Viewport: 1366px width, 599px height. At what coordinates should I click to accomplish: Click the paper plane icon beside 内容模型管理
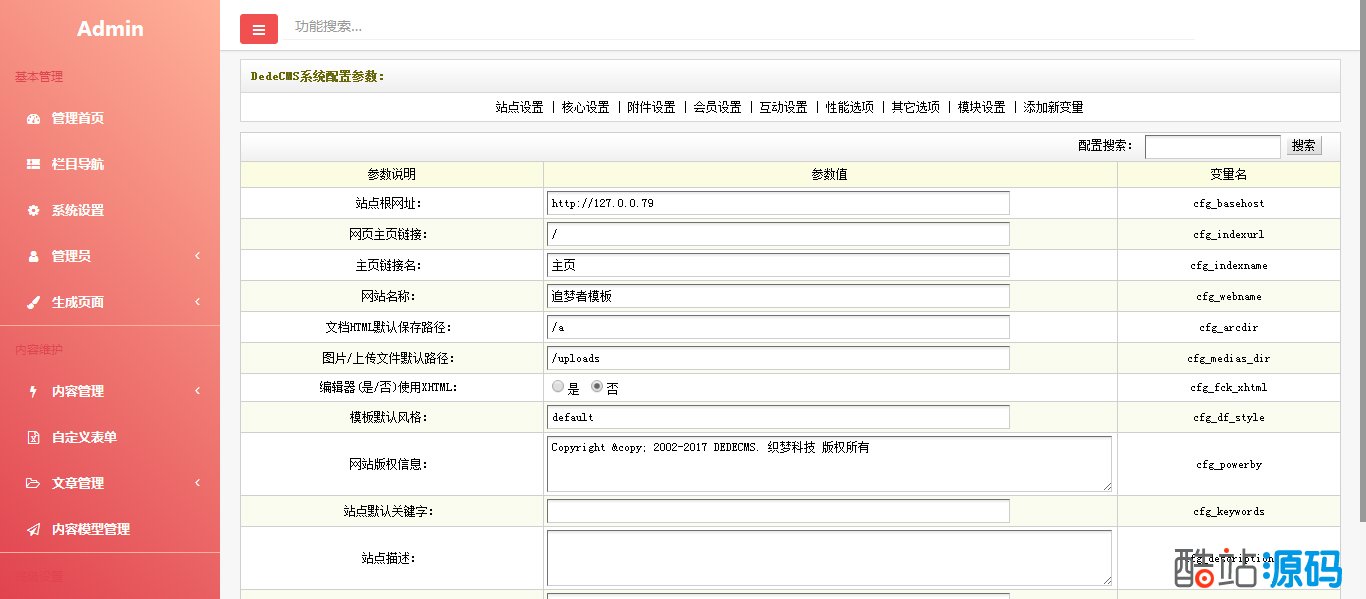point(33,529)
